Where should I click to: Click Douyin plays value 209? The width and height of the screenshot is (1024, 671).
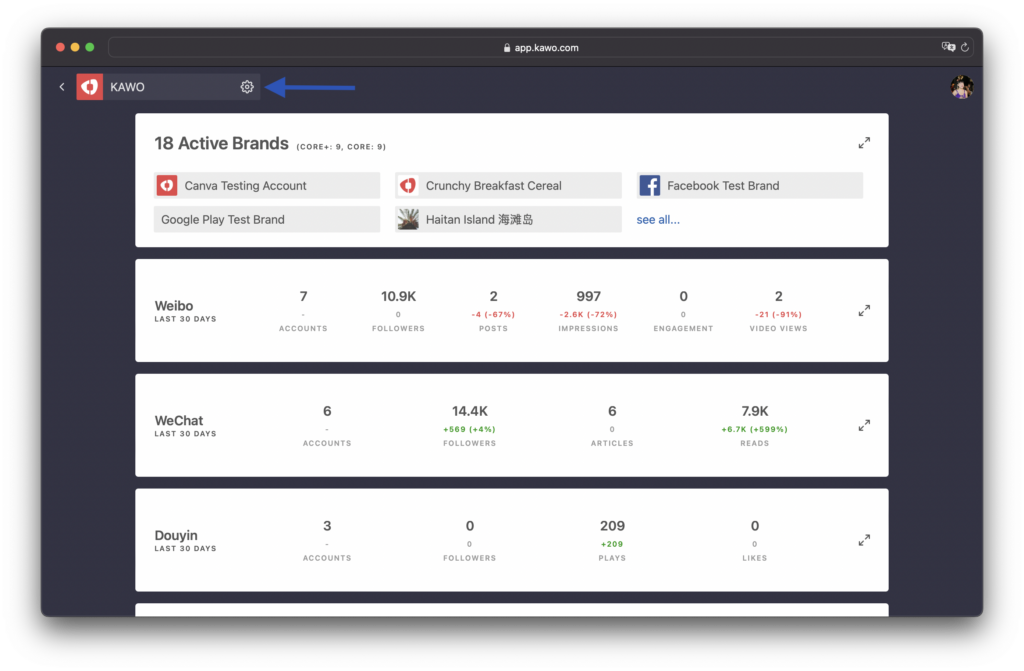coord(612,526)
